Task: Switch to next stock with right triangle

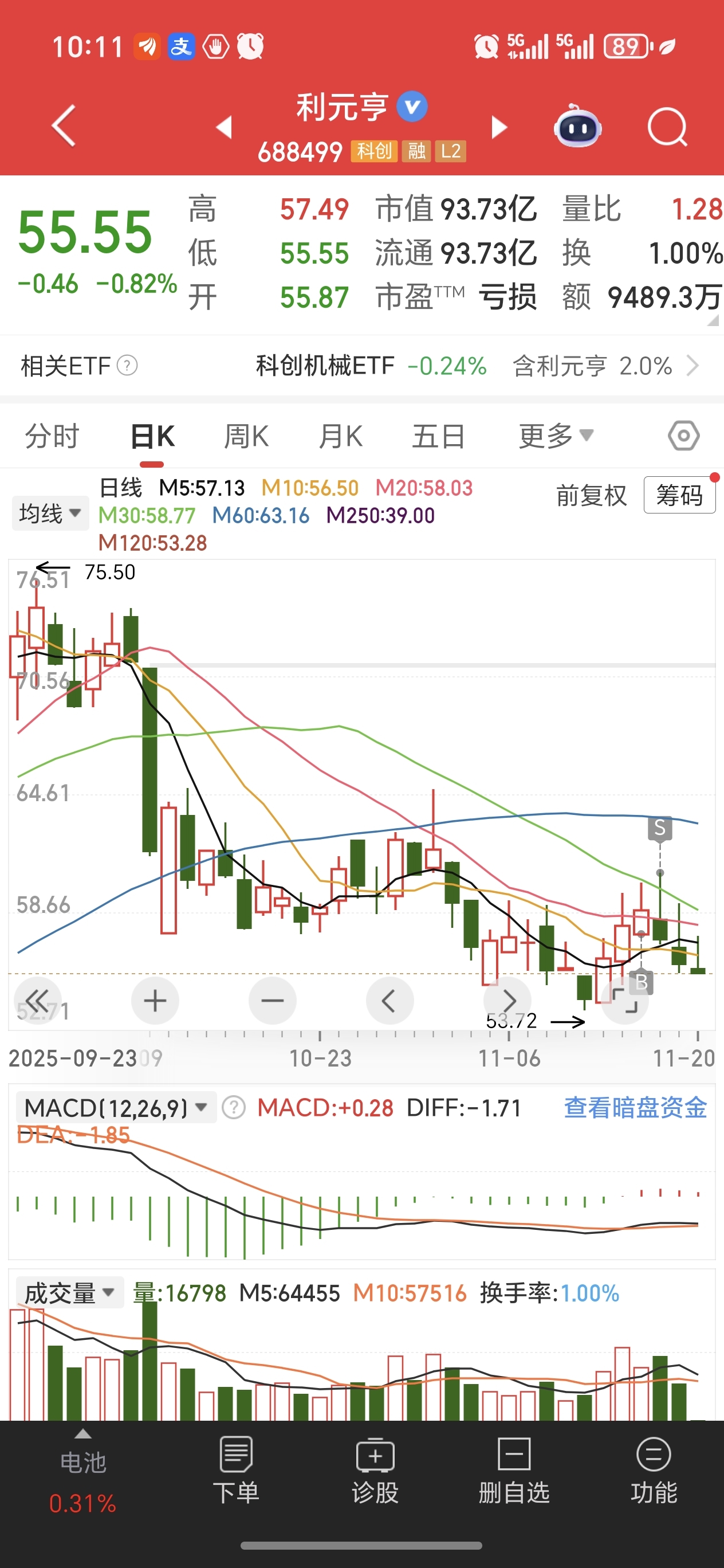Action: (499, 127)
